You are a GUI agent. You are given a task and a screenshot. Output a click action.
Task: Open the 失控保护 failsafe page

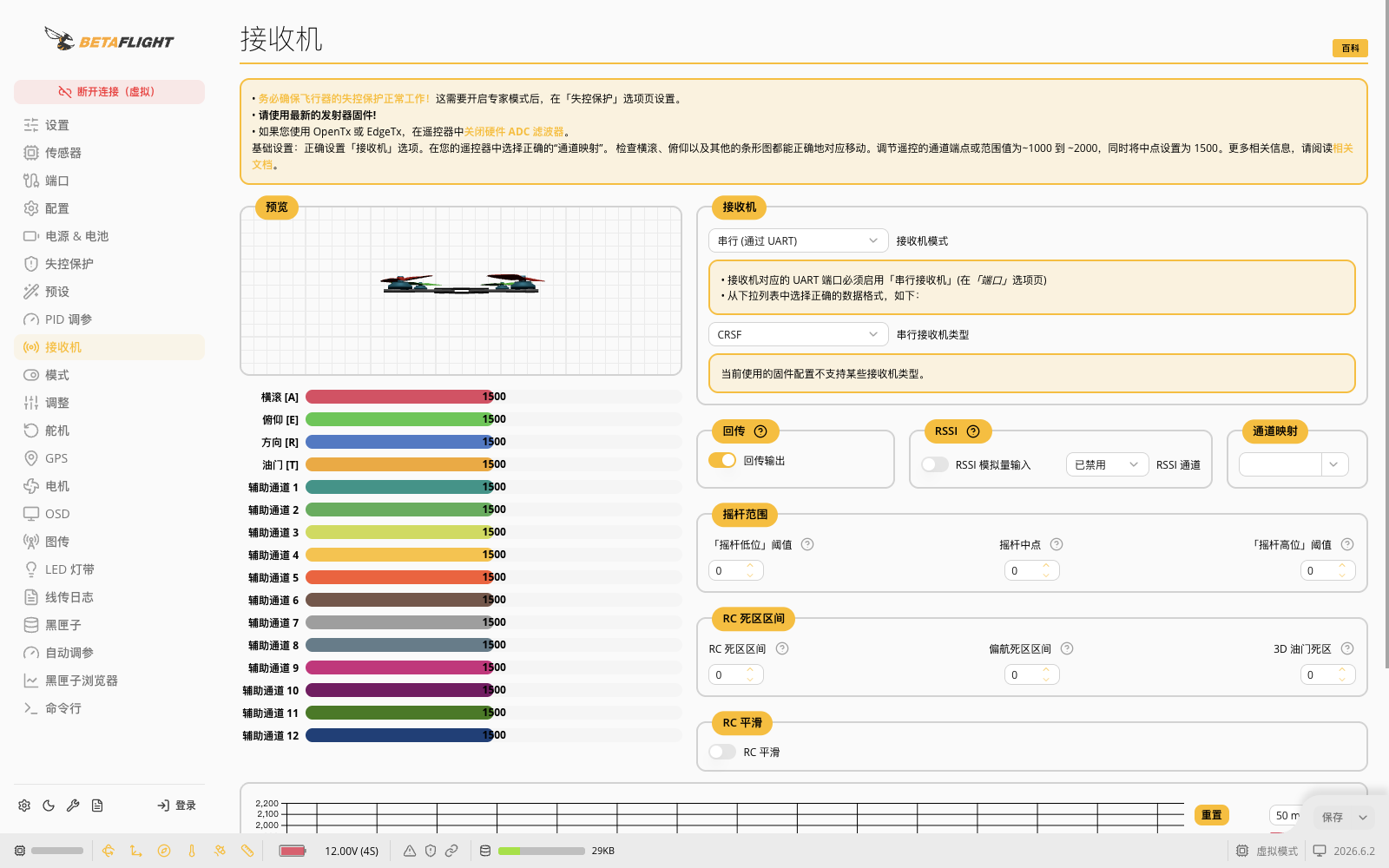(109, 264)
